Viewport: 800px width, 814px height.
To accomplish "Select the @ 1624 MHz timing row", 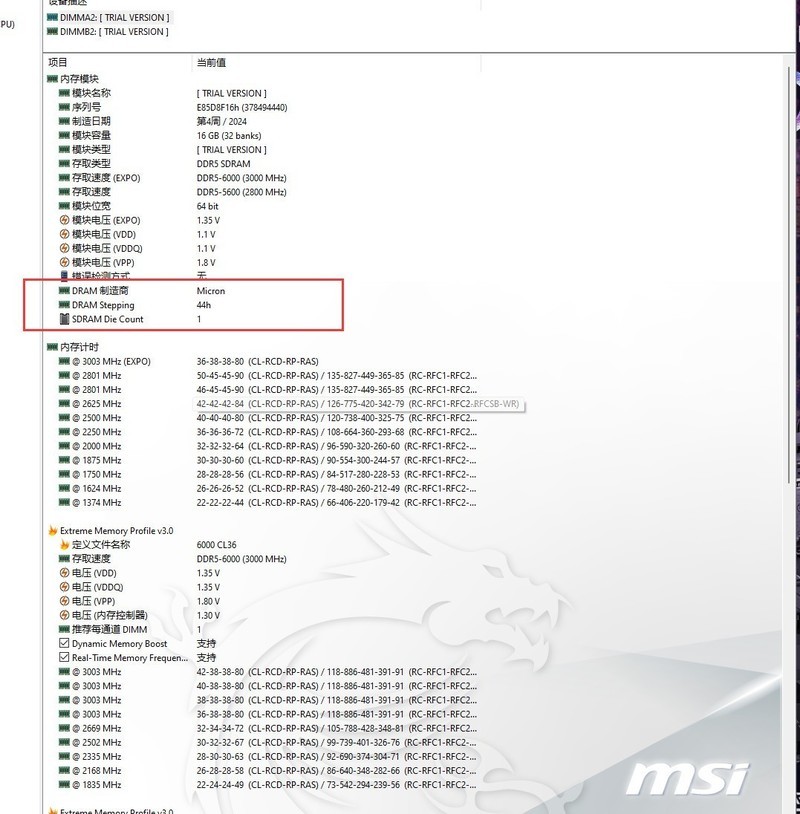I will tap(267, 489).
